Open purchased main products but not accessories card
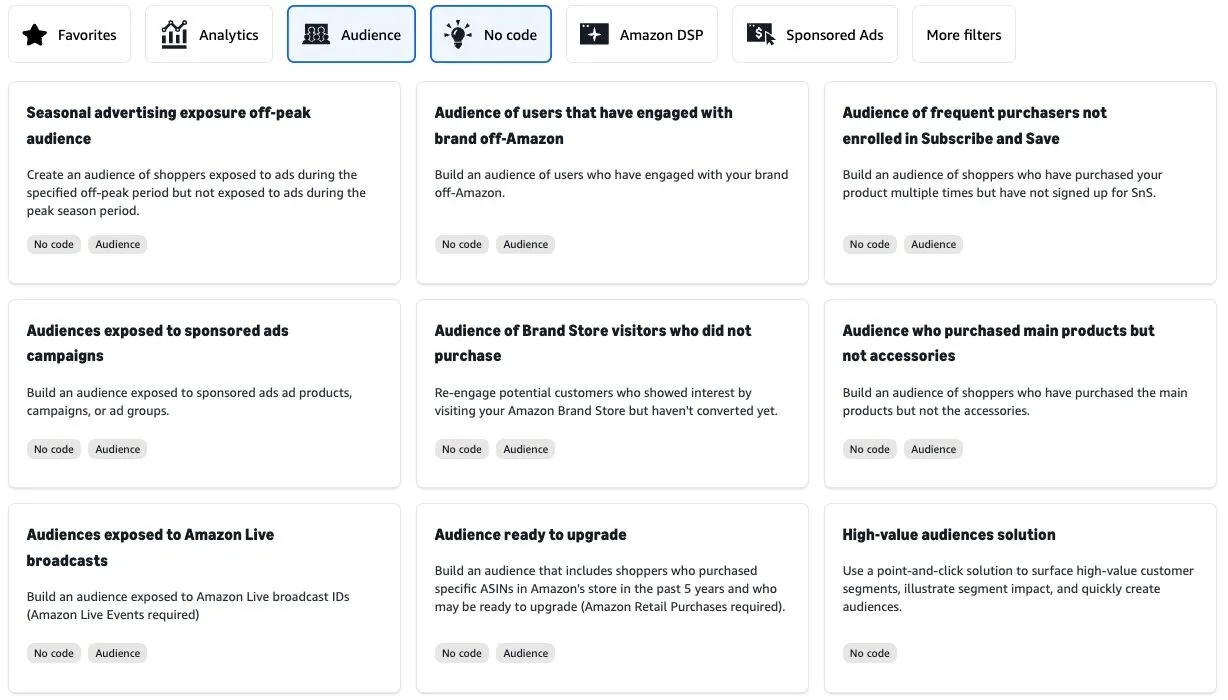Screen dimensions: 1228x700 click(1020, 393)
